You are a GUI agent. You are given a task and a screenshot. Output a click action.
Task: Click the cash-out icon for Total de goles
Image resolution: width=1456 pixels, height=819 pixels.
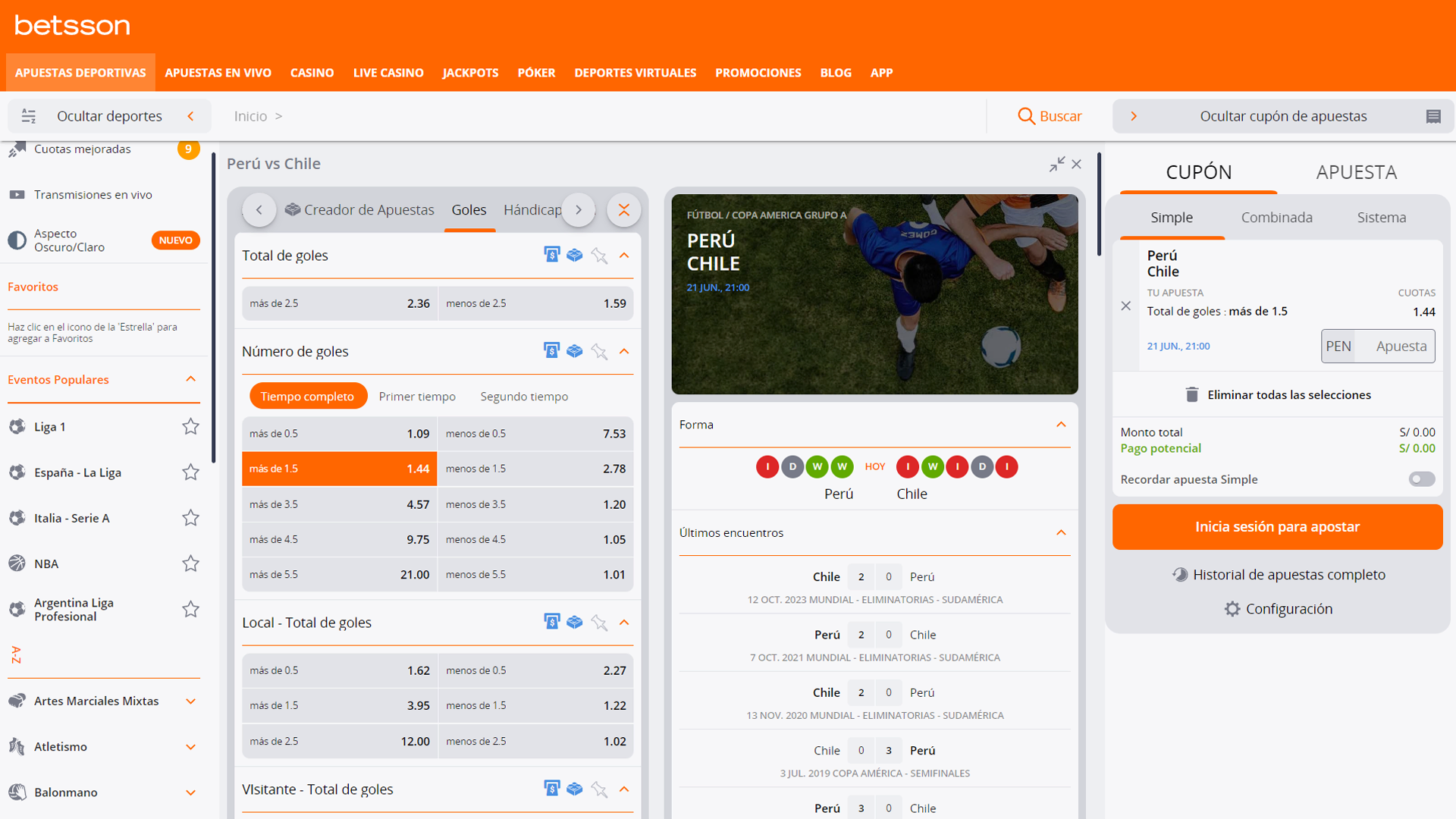[x=552, y=256]
